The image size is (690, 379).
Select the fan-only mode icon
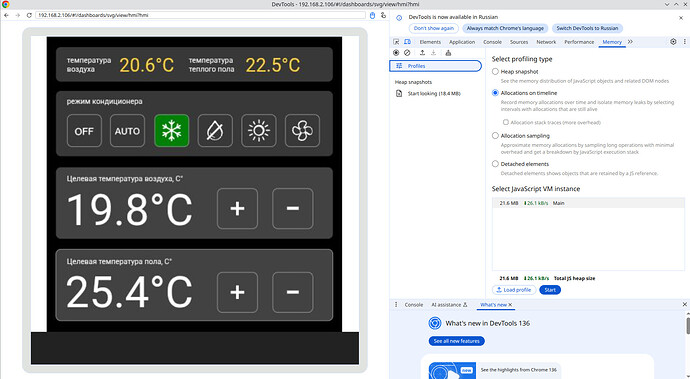click(x=302, y=131)
